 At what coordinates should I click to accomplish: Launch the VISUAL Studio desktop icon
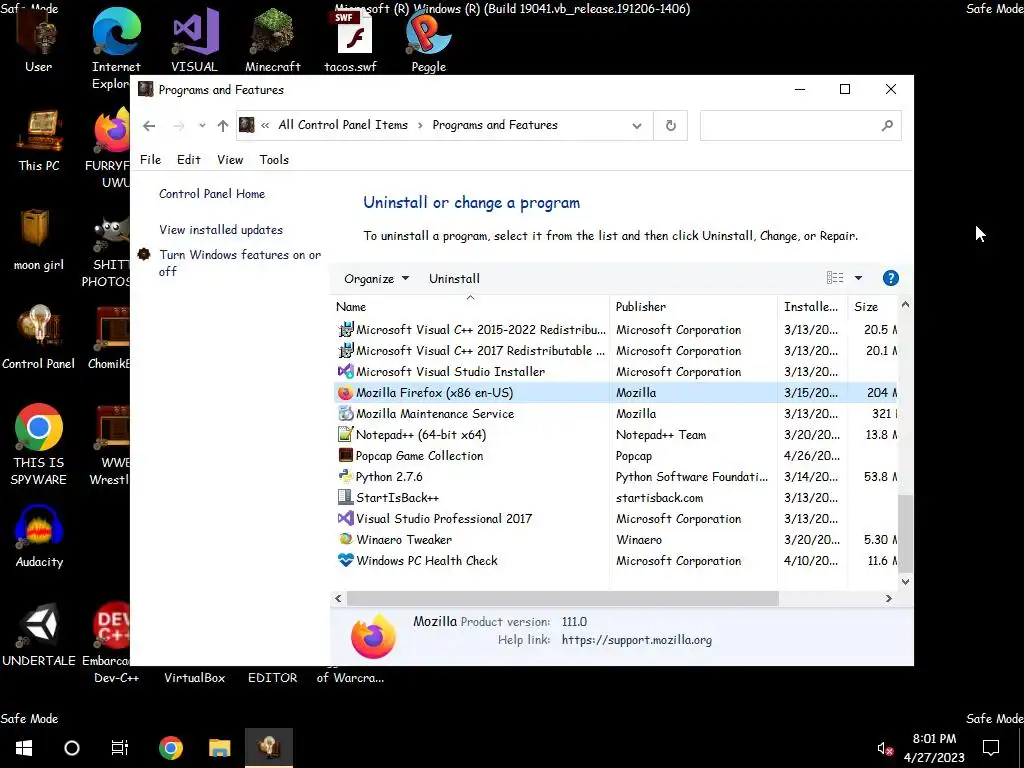point(194,39)
